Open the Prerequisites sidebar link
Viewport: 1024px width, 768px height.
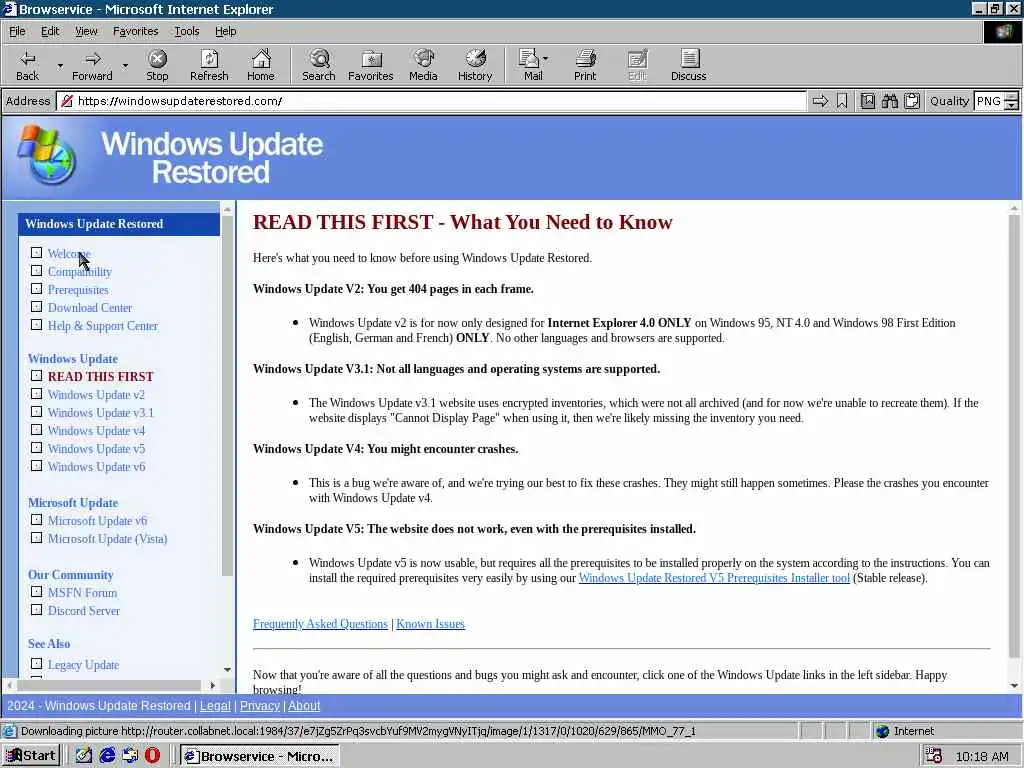[x=78, y=290]
